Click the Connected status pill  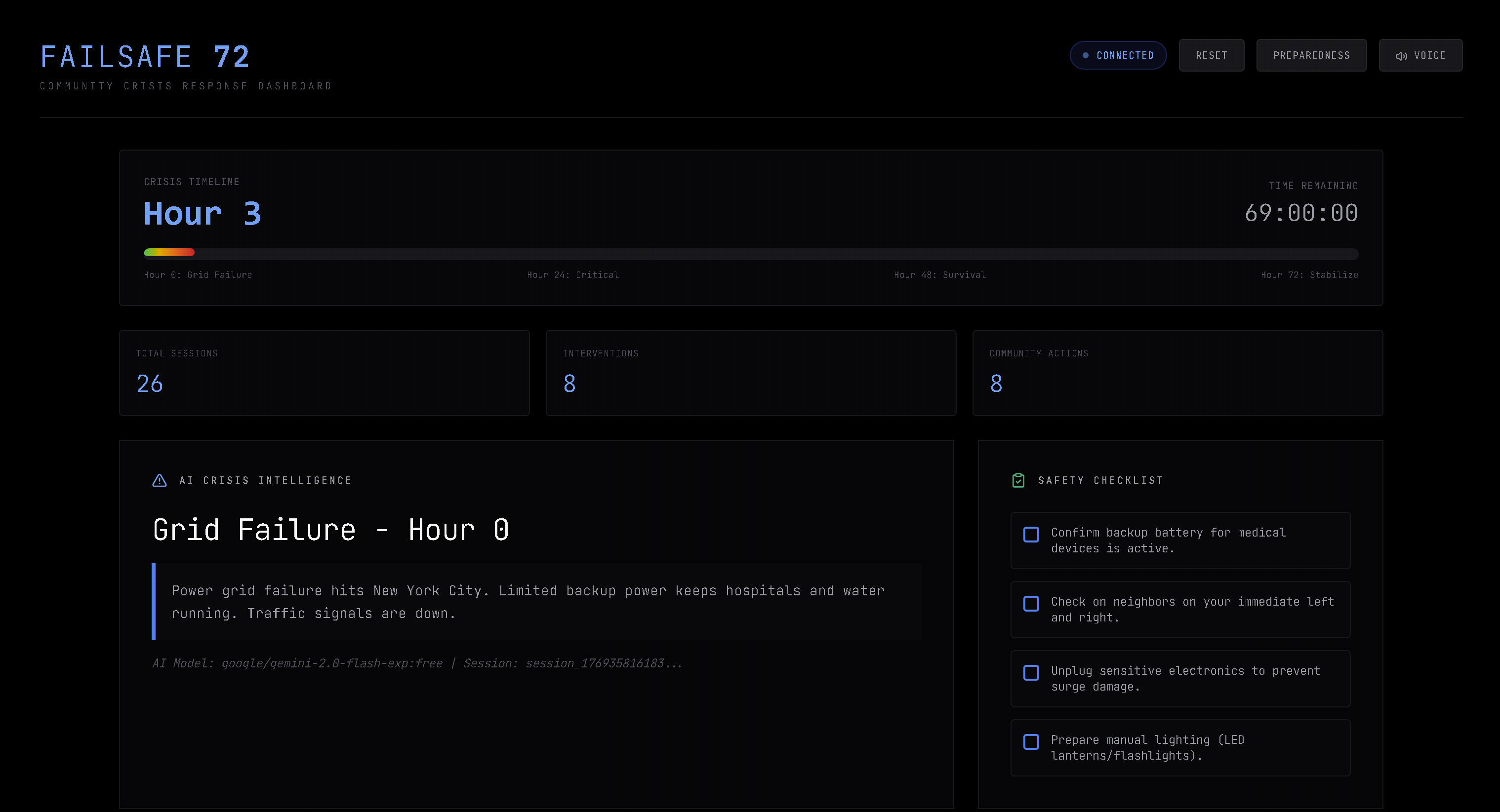click(x=1118, y=55)
